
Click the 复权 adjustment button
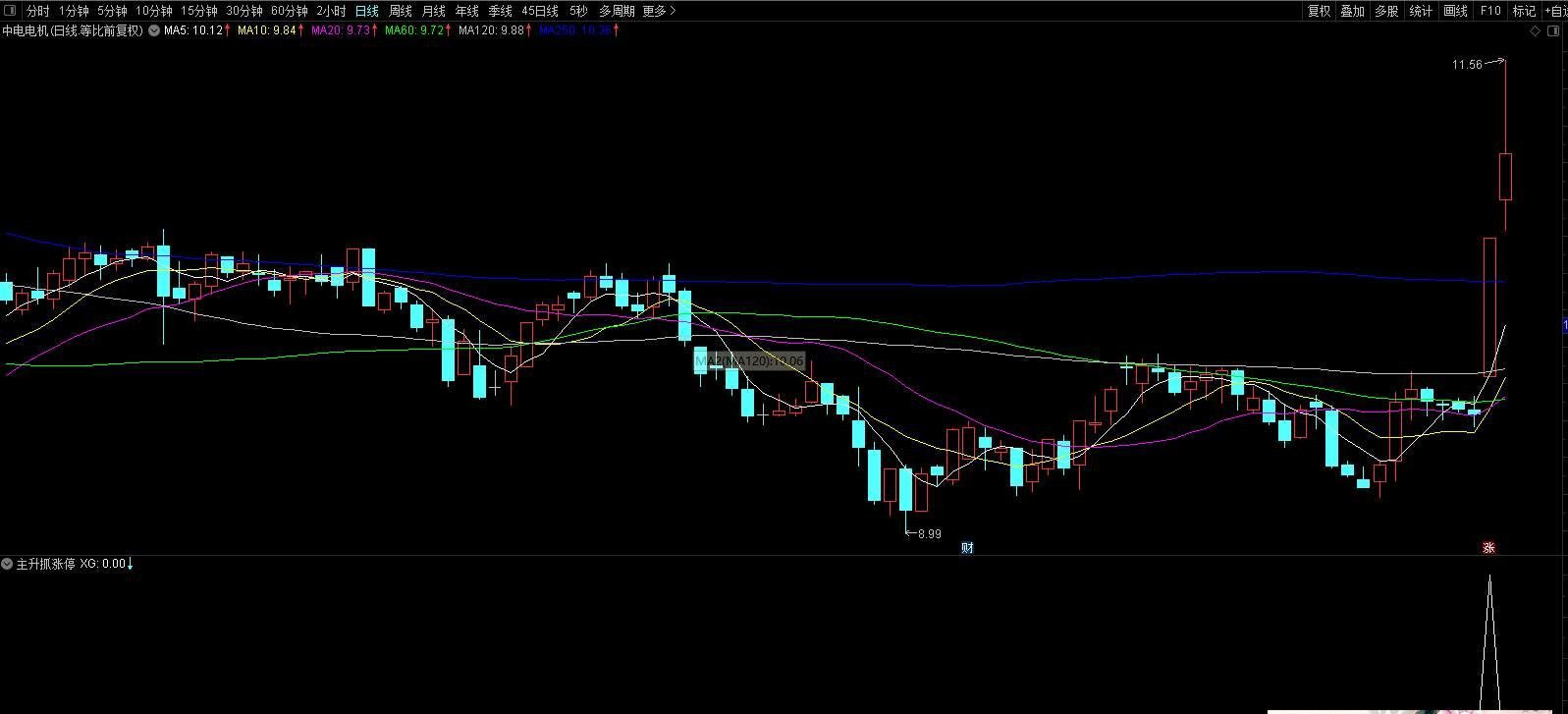pos(1319,11)
